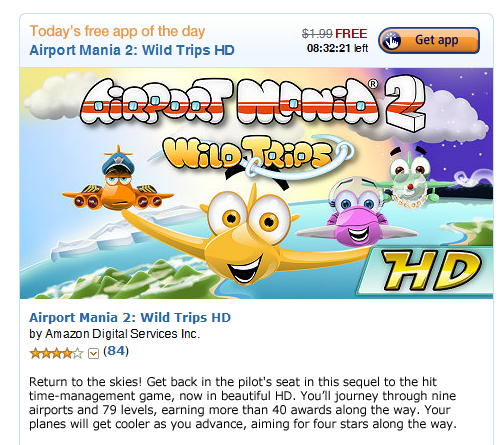Click the Get app button

(429, 40)
